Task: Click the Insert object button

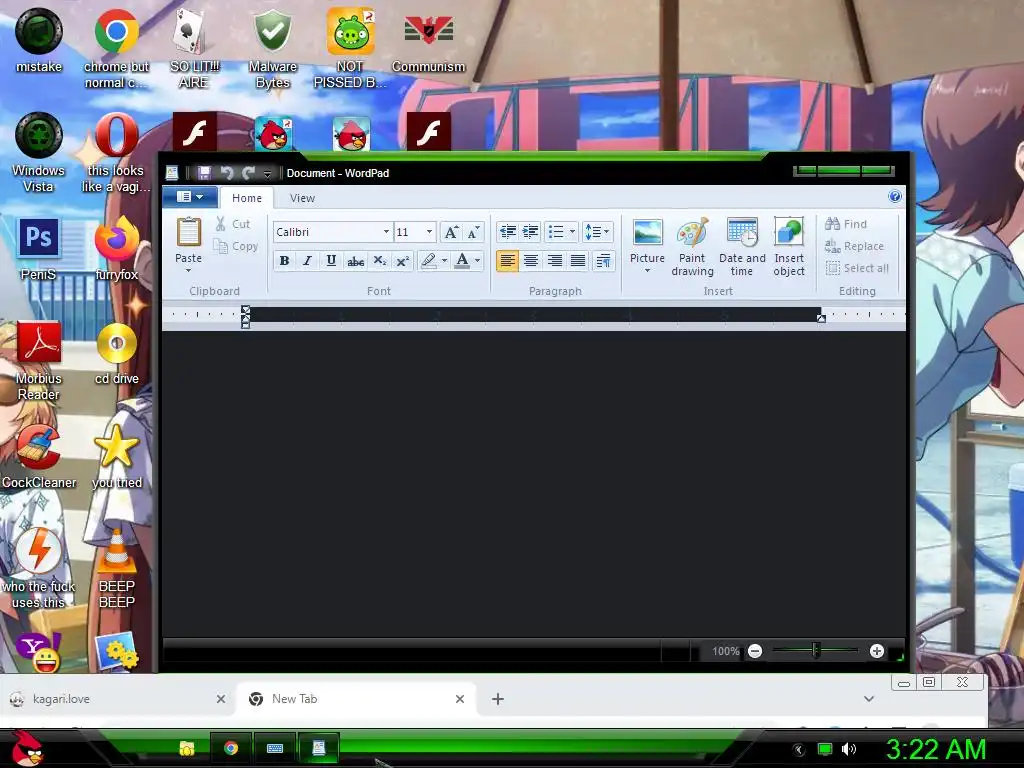Action: point(789,247)
